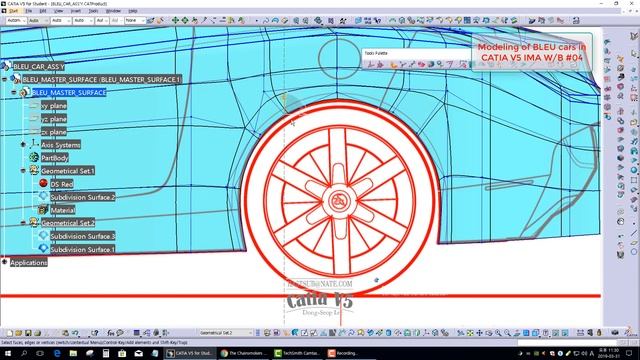Select the yz plane in tree
The image size is (640, 360).
(x=53, y=119)
